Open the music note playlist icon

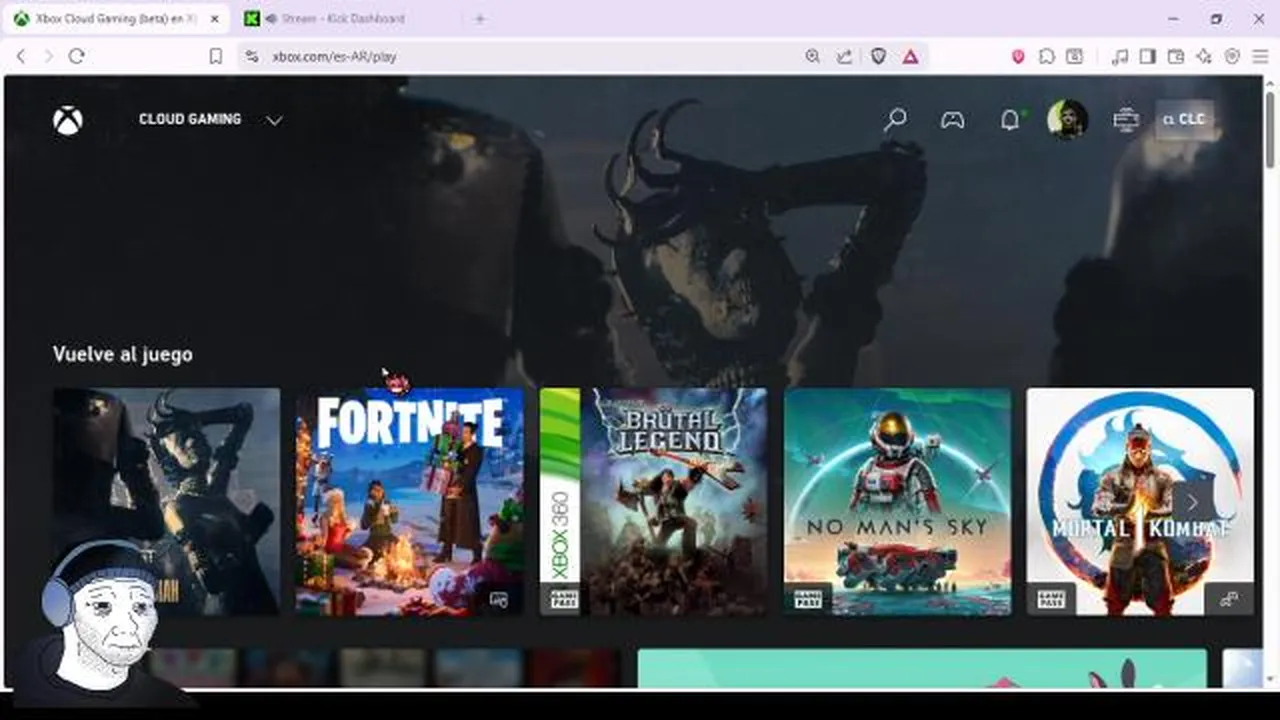pyautogui.click(x=1120, y=57)
